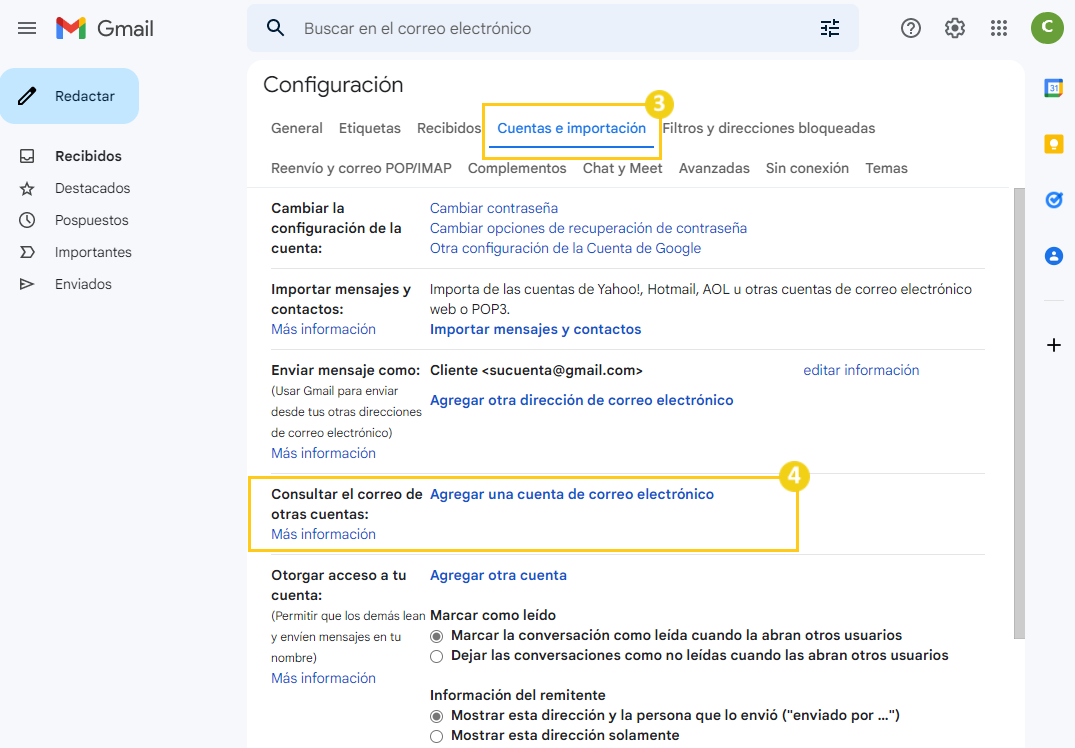Screen dimensions: 1075x748
Task: Select Mostrar esta dirección solamente option
Action: (437, 736)
